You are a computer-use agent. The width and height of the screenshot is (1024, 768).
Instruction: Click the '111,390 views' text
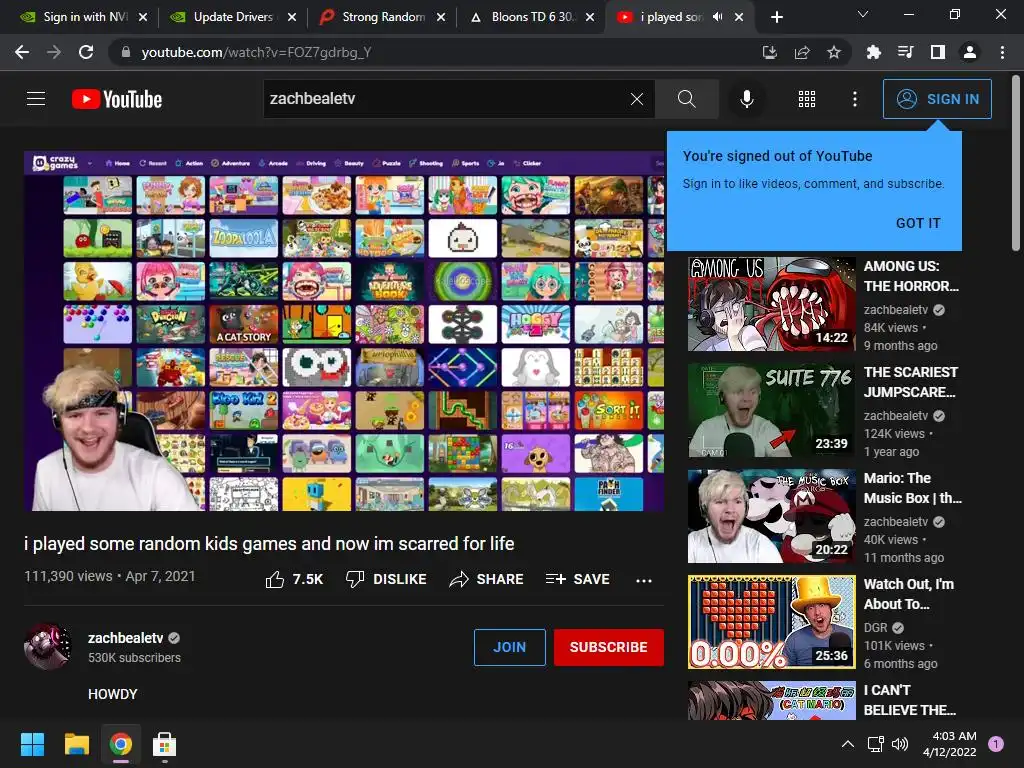click(68, 576)
